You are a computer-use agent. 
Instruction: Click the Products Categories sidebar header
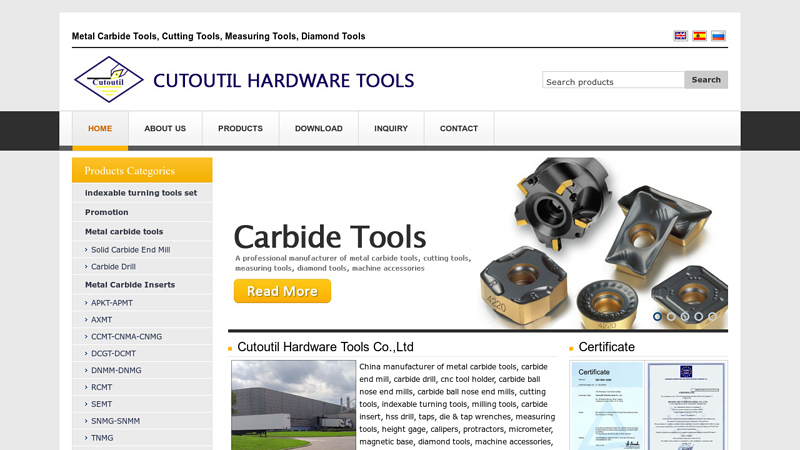pyautogui.click(x=142, y=170)
